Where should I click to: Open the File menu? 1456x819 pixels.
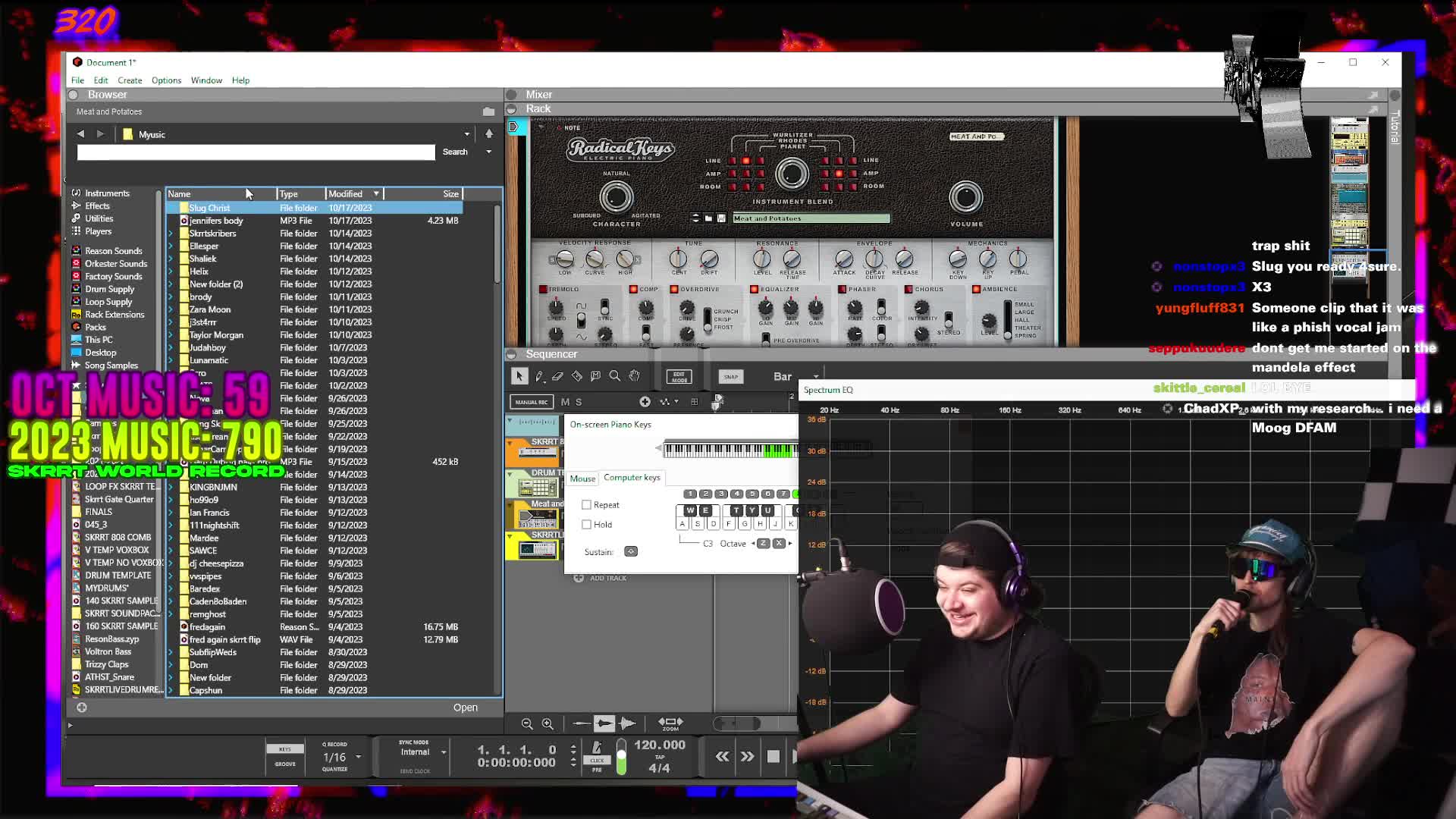pos(77,80)
